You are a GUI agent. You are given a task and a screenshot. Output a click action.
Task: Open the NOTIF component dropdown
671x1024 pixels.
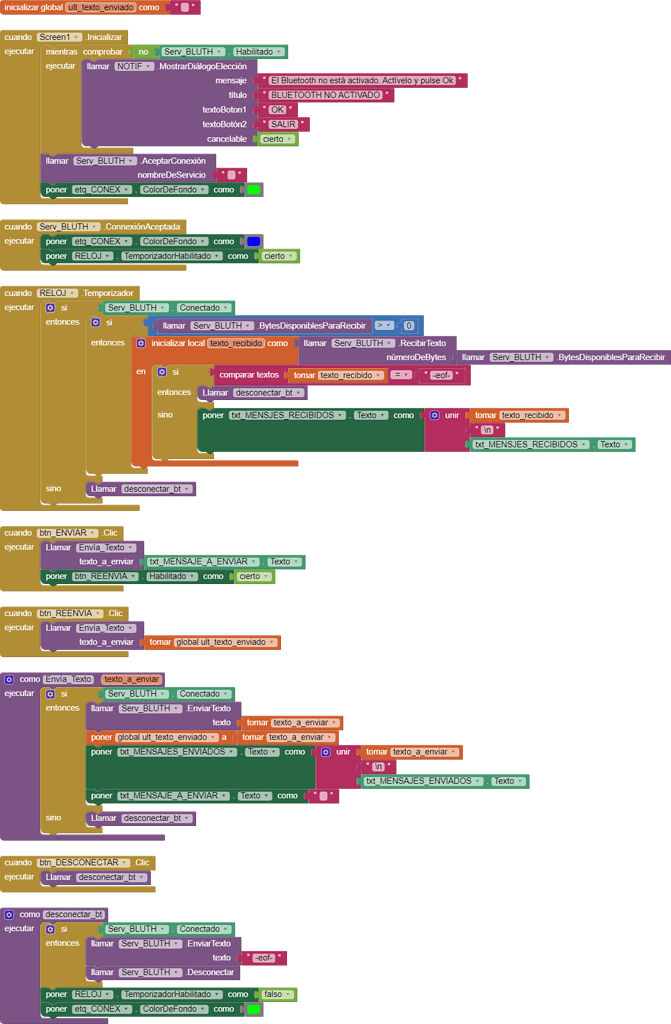tap(134, 66)
